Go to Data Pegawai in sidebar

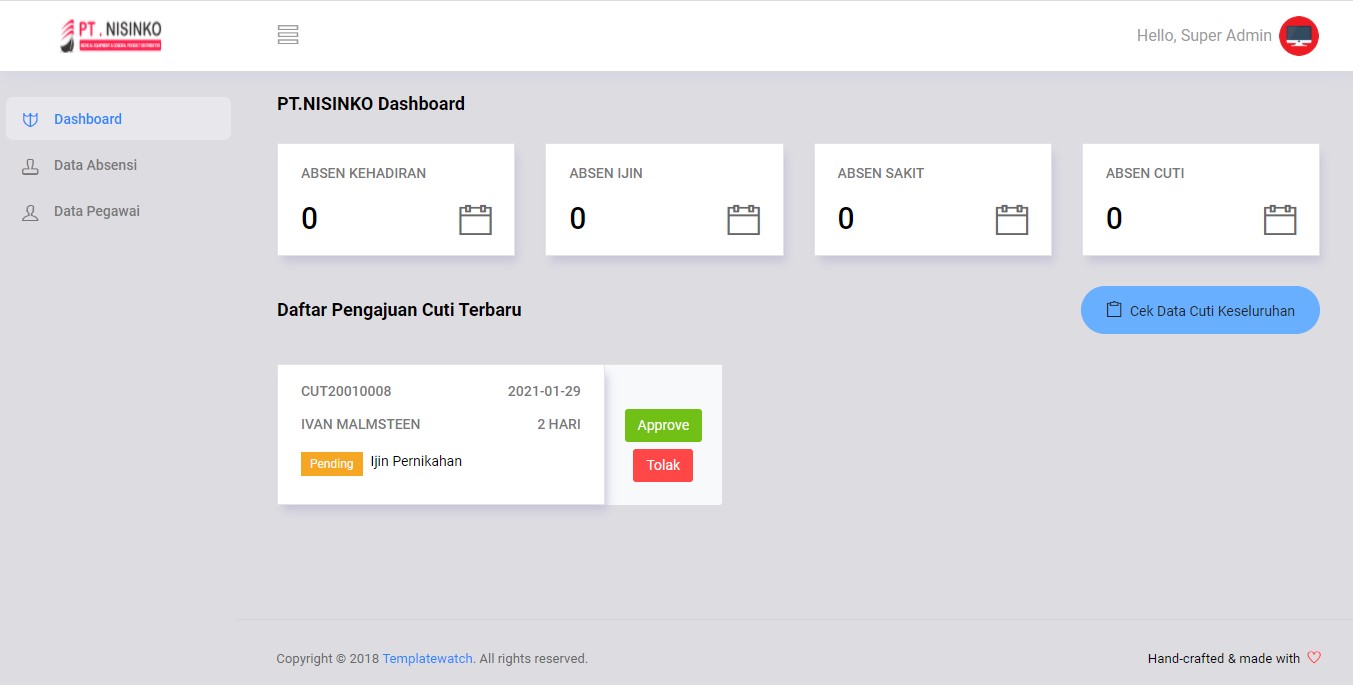96,211
